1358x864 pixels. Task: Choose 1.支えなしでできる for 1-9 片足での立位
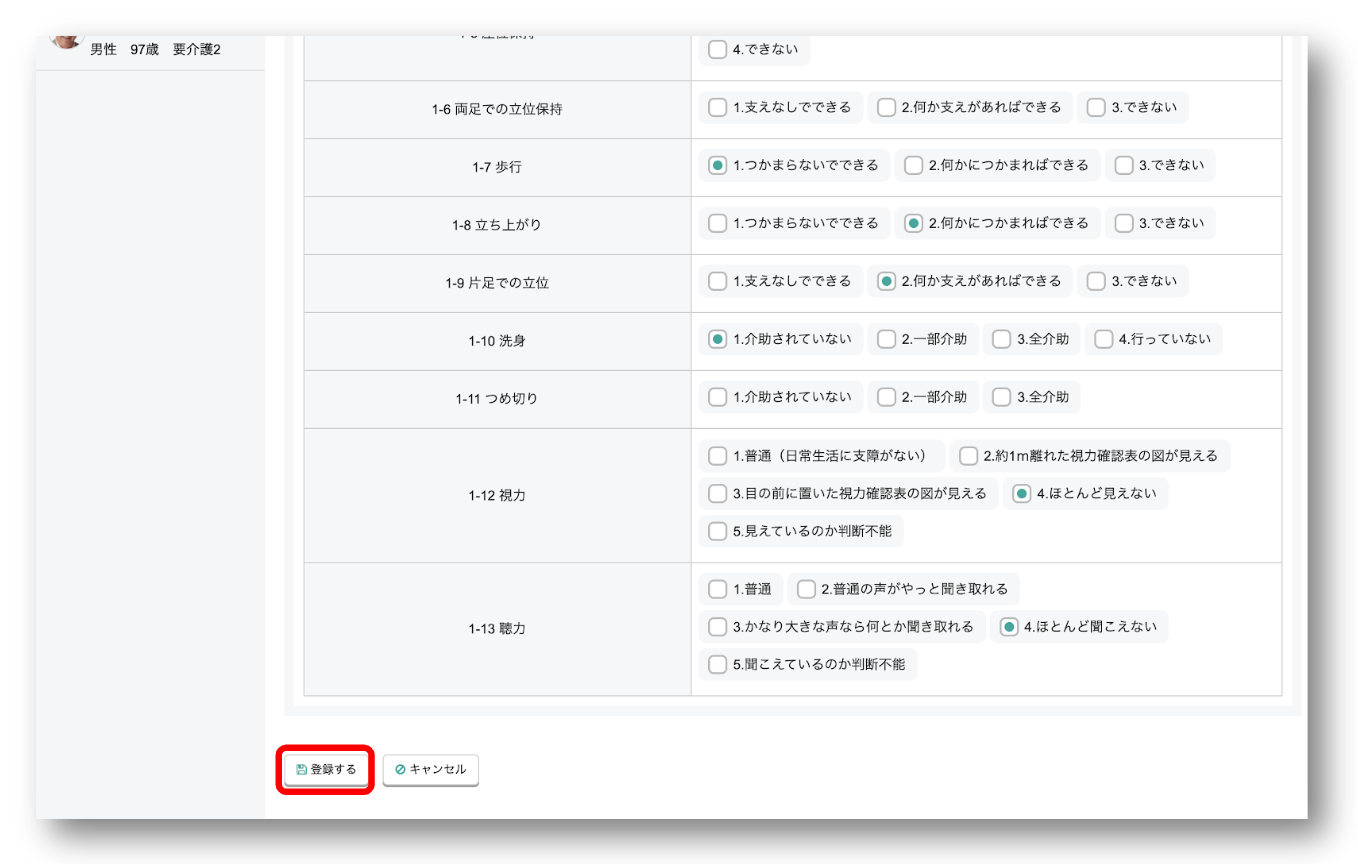[717, 281]
